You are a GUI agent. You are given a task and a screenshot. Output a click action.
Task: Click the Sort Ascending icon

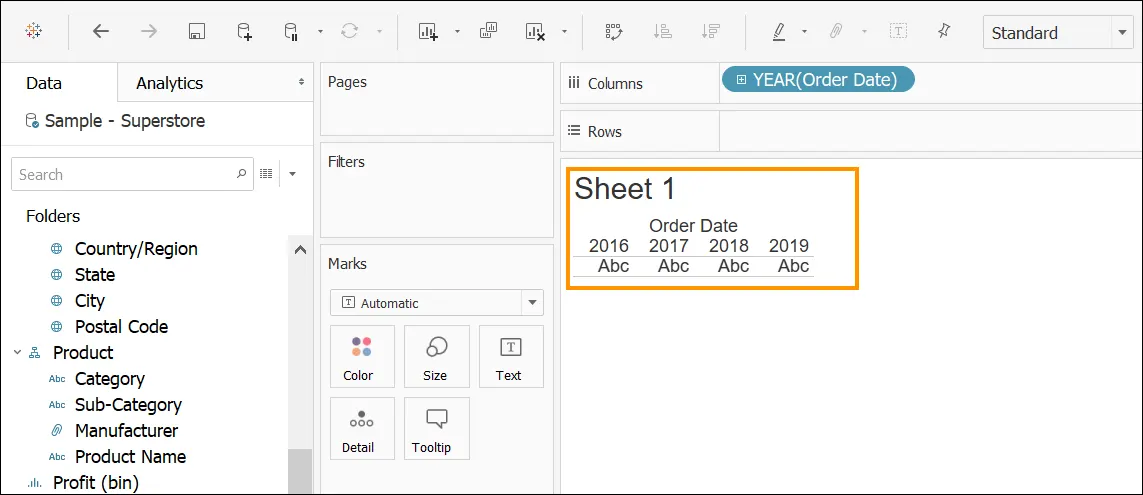point(663,31)
